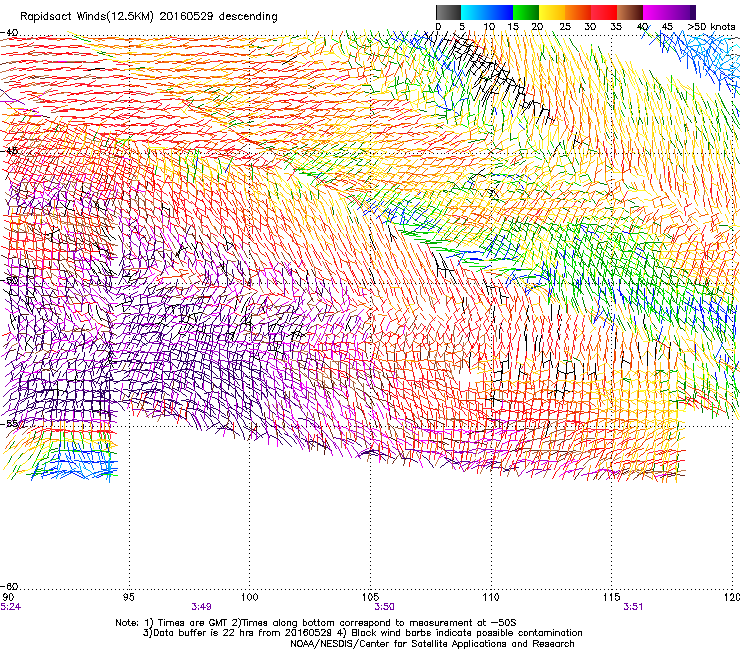Click the gray 0-5 knots legend swatch
Viewport: 740px width, 650px height.
coord(448,12)
